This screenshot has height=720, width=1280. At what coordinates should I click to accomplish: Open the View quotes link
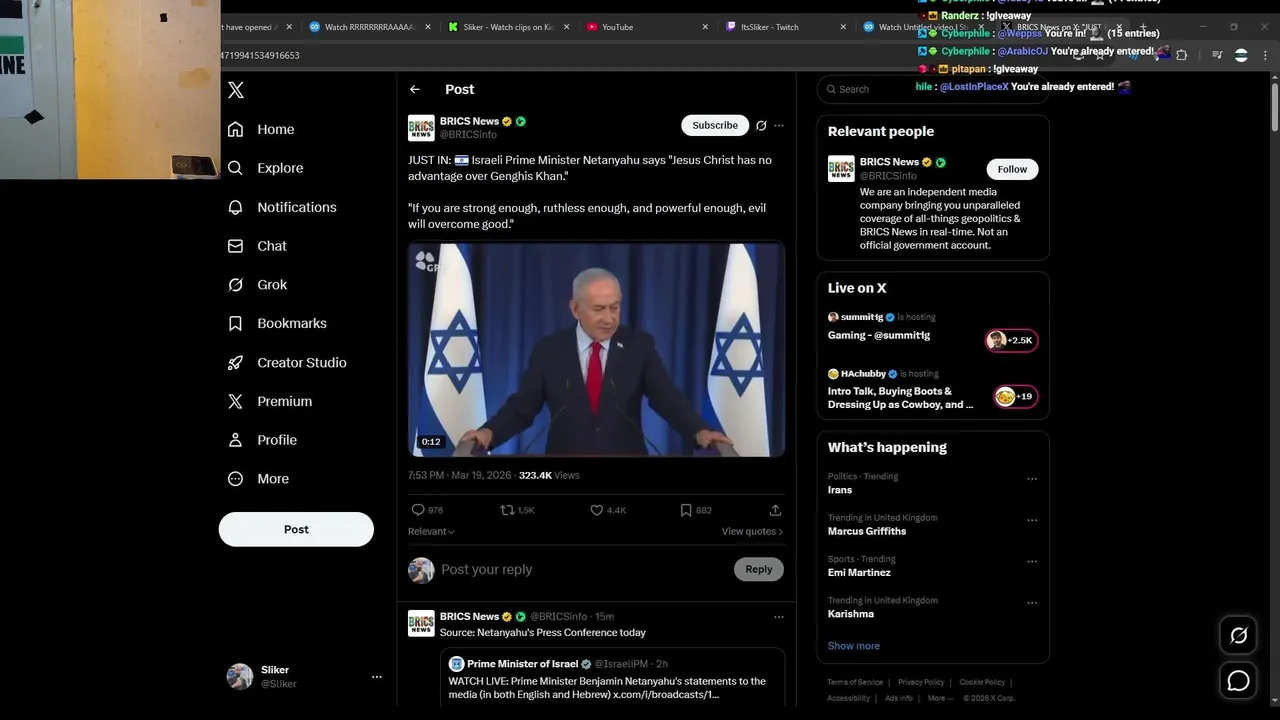click(752, 532)
